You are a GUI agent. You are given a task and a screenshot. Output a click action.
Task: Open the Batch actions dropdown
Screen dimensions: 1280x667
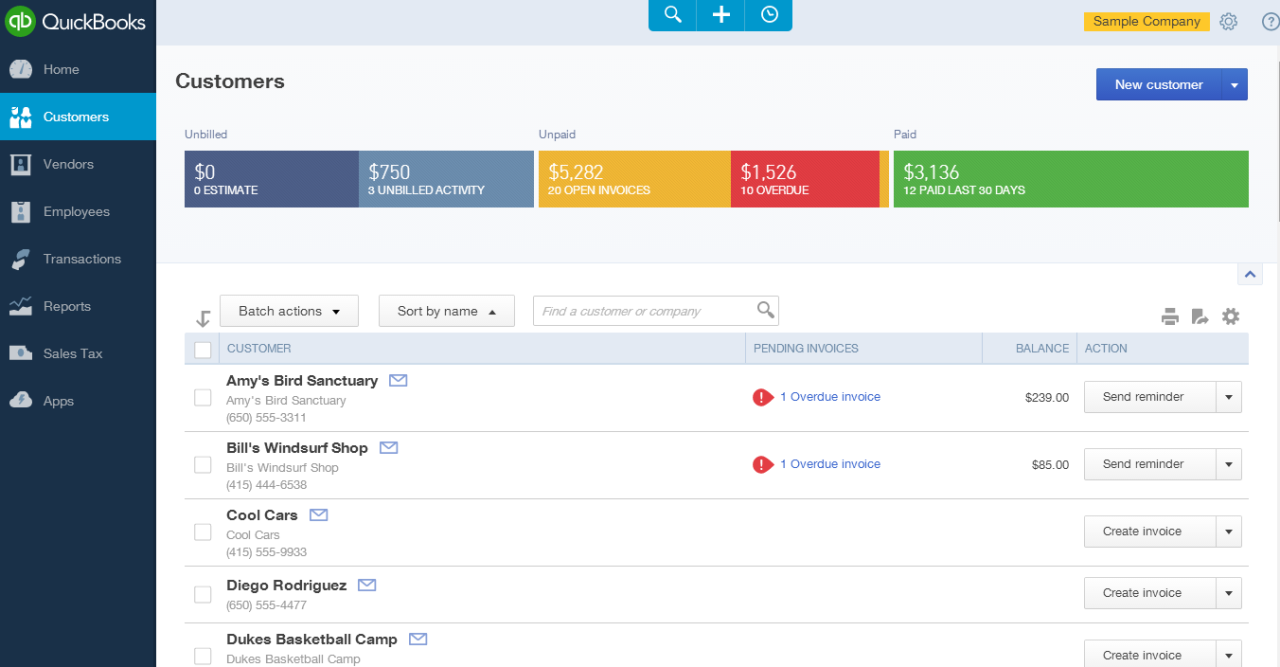(x=289, y=311)
